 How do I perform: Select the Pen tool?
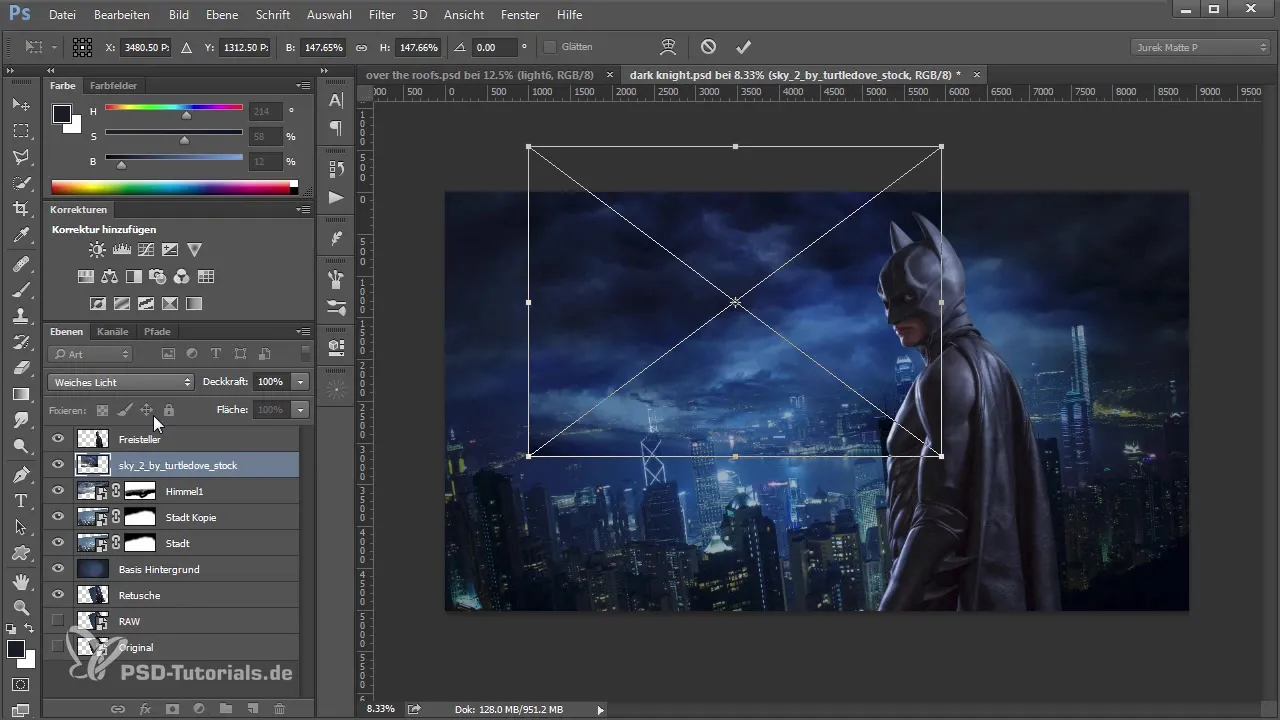20,474
